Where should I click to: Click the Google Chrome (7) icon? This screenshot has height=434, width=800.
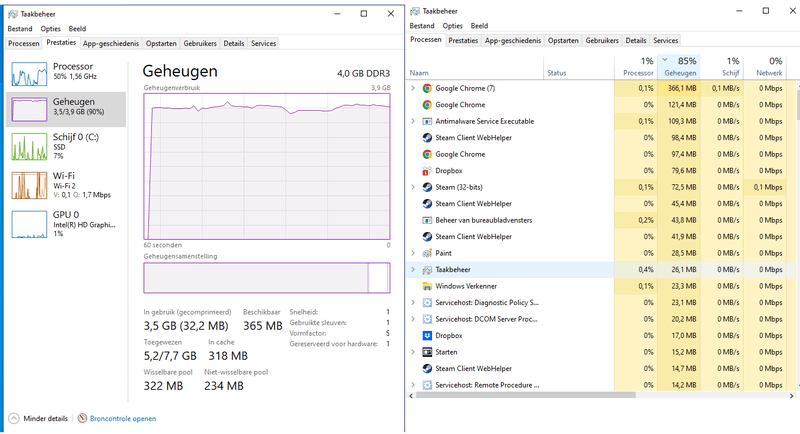point(427,88)
